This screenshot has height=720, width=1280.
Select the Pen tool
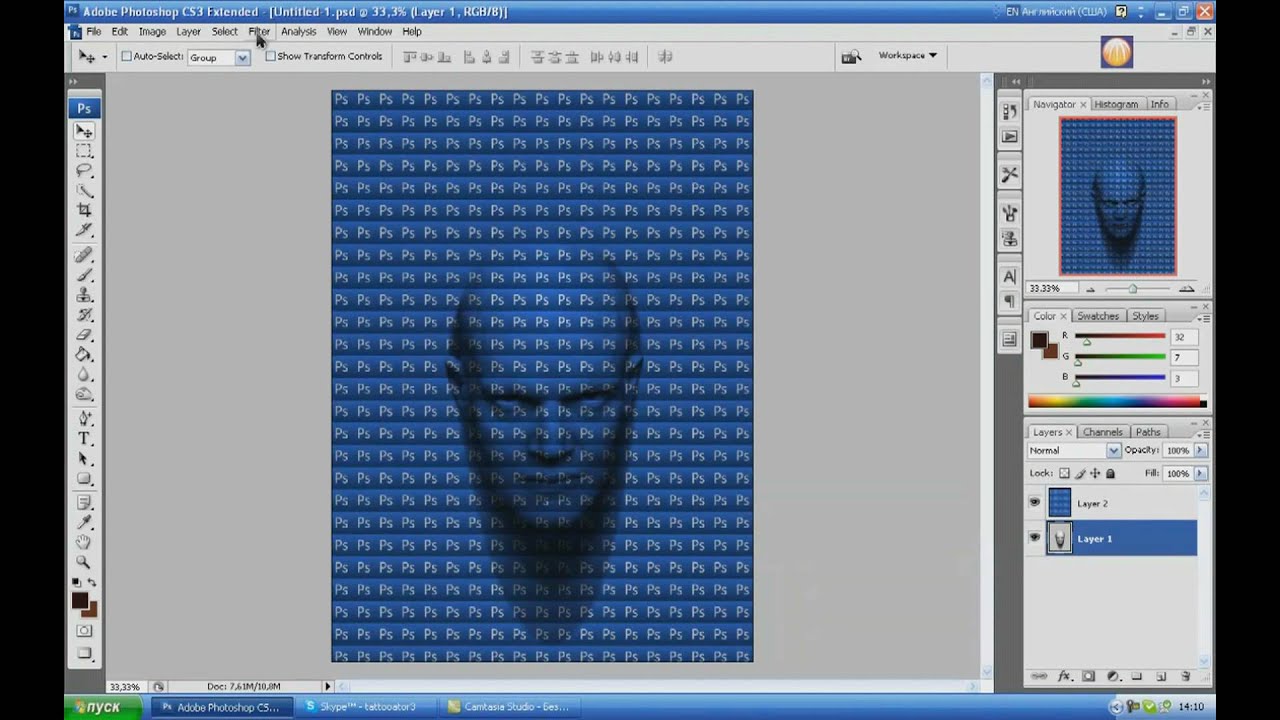[84, 419]
